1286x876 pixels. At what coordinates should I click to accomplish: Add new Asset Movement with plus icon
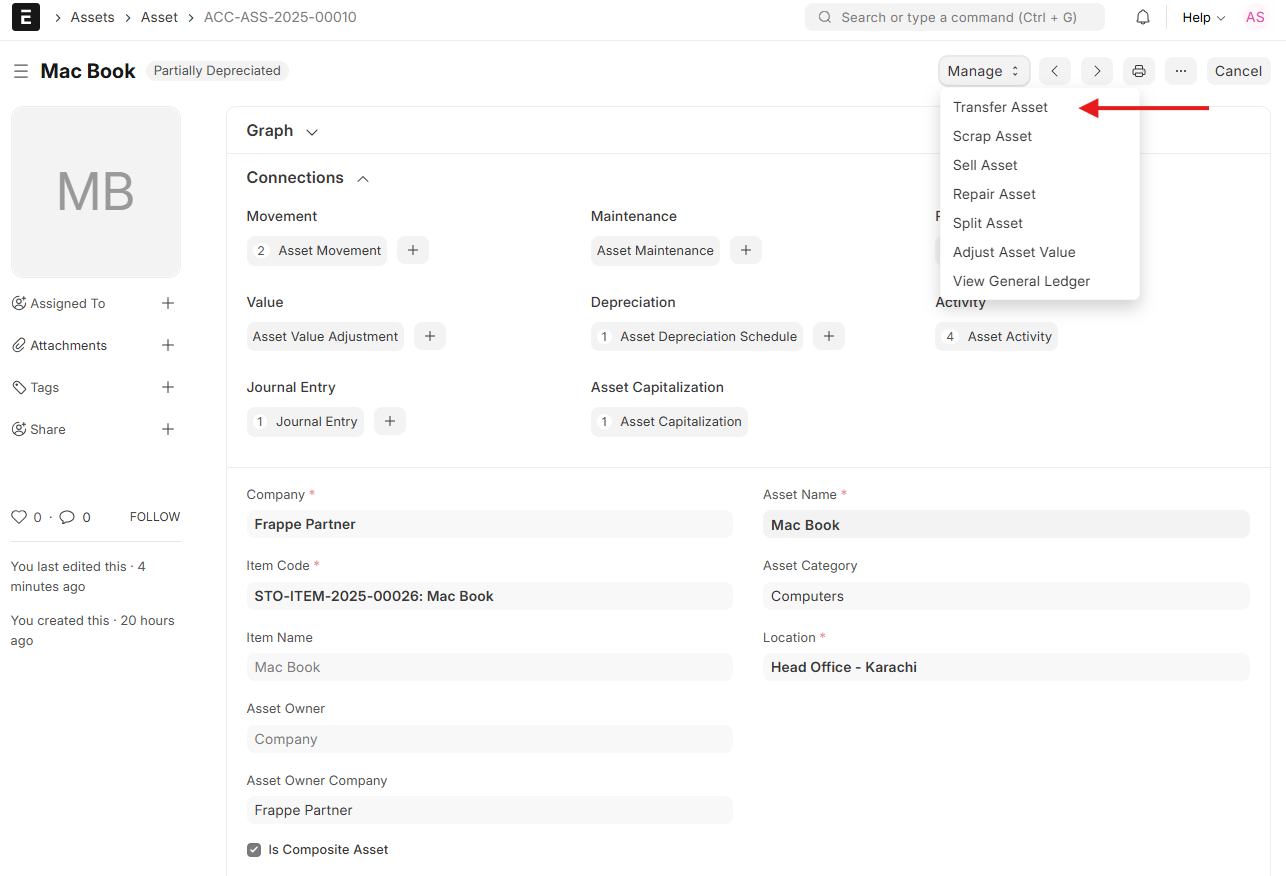click(413, 251)
